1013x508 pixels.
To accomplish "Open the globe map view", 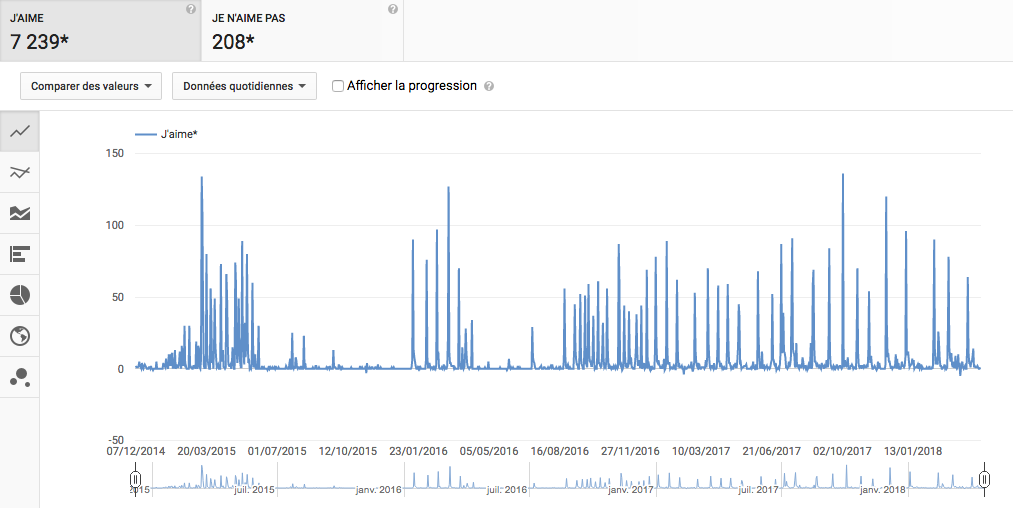I will pyautogui.click(x=19, y=336).
